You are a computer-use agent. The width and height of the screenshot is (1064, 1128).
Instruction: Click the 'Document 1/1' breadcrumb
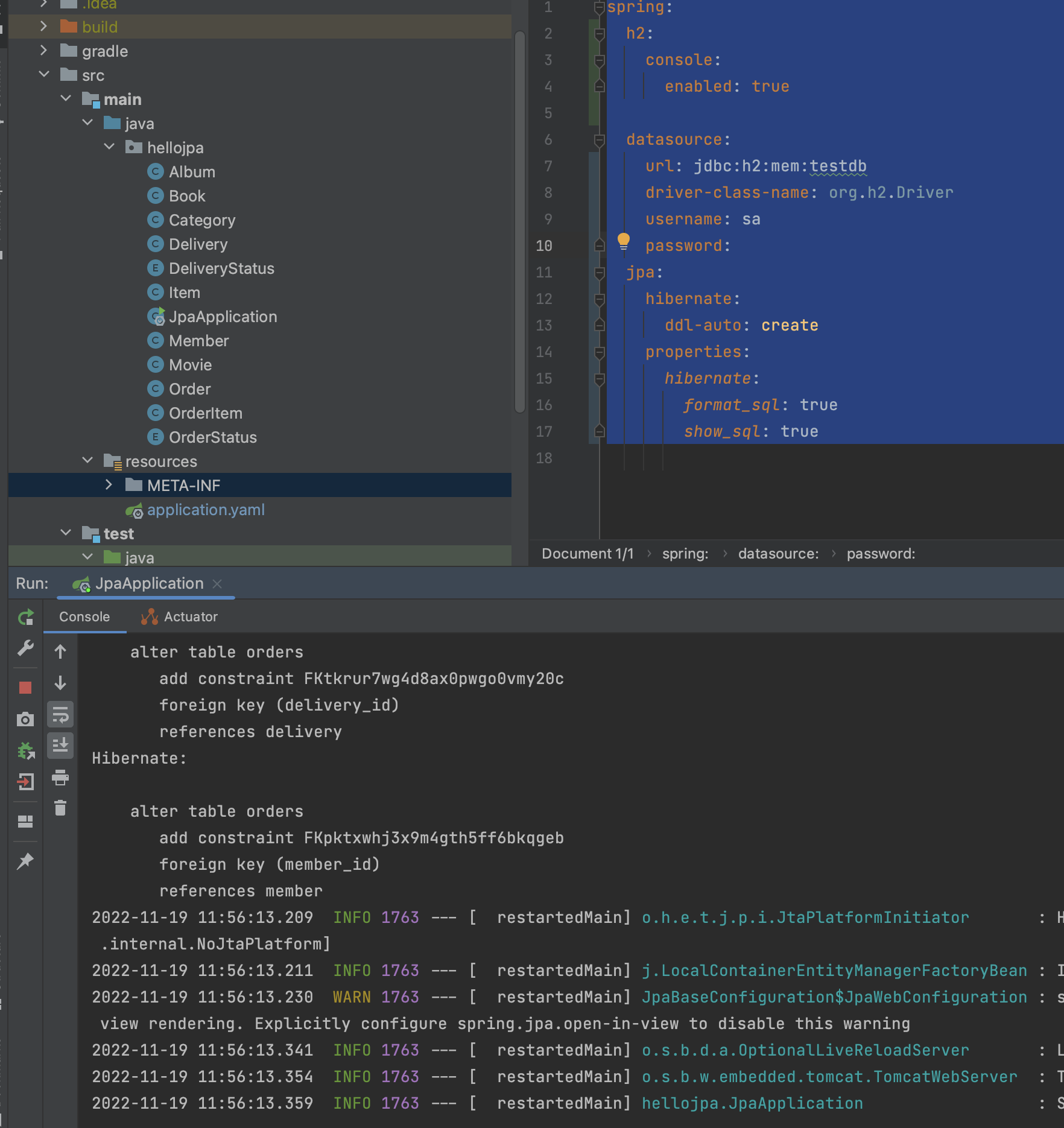(x=587, y=554)
